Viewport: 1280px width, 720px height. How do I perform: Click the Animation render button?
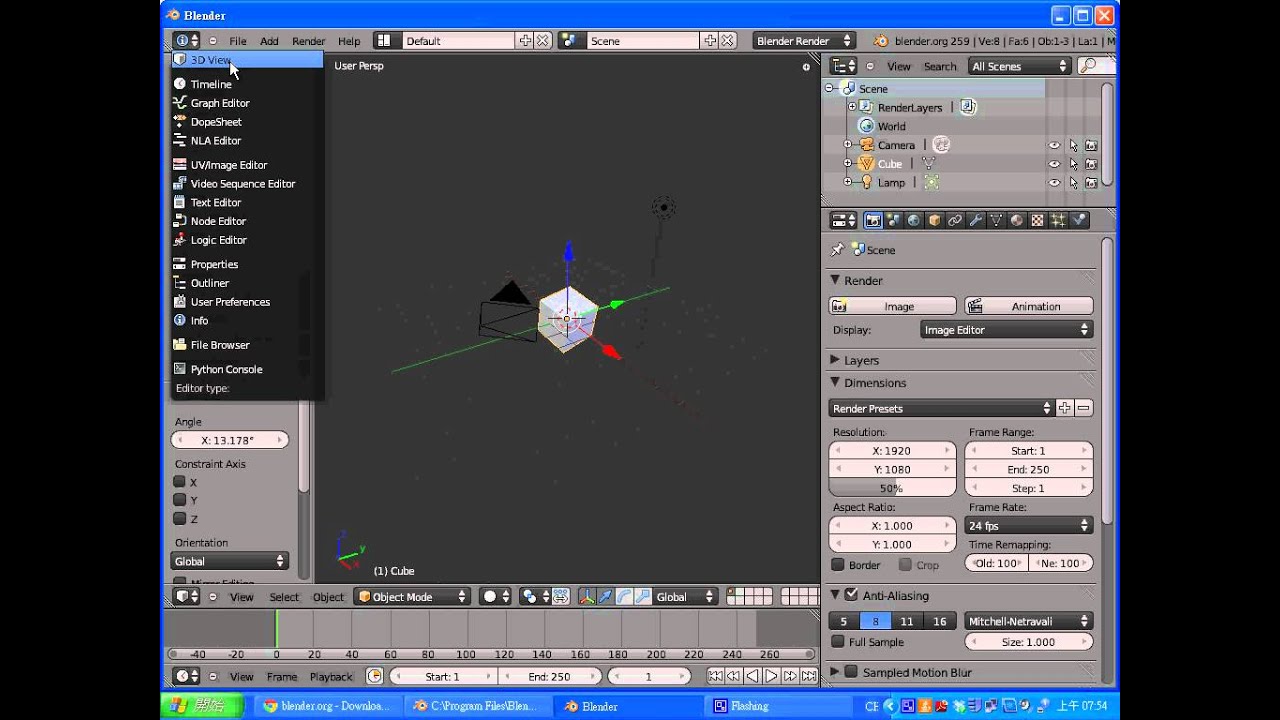pyautogui.click(x=1028, y=306)
